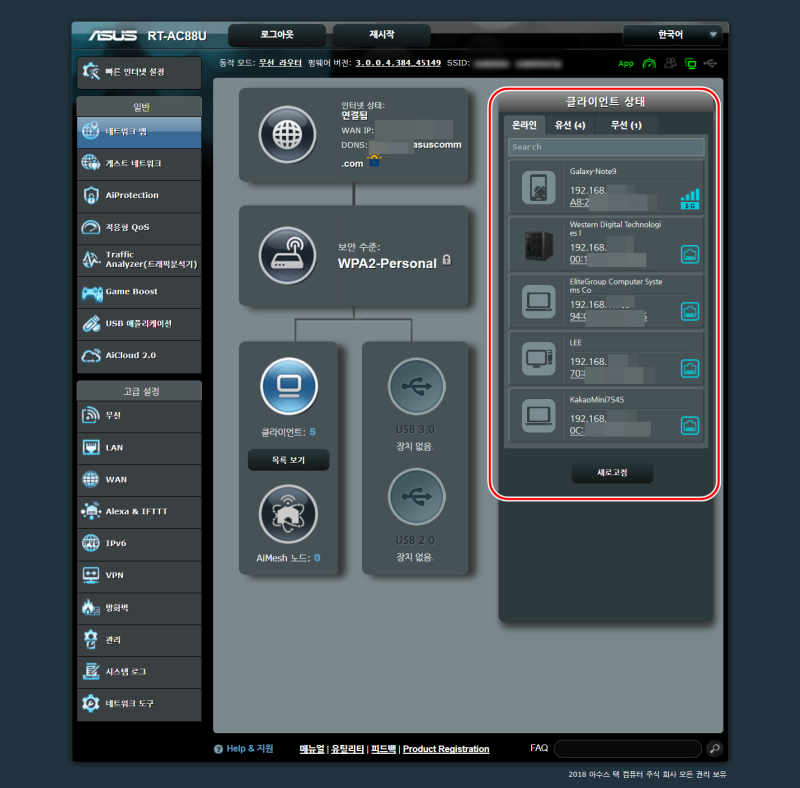Click the KakaoMini7545 wired connection icon
Viewport: 800px width, 788px height.
click(690, 426)
